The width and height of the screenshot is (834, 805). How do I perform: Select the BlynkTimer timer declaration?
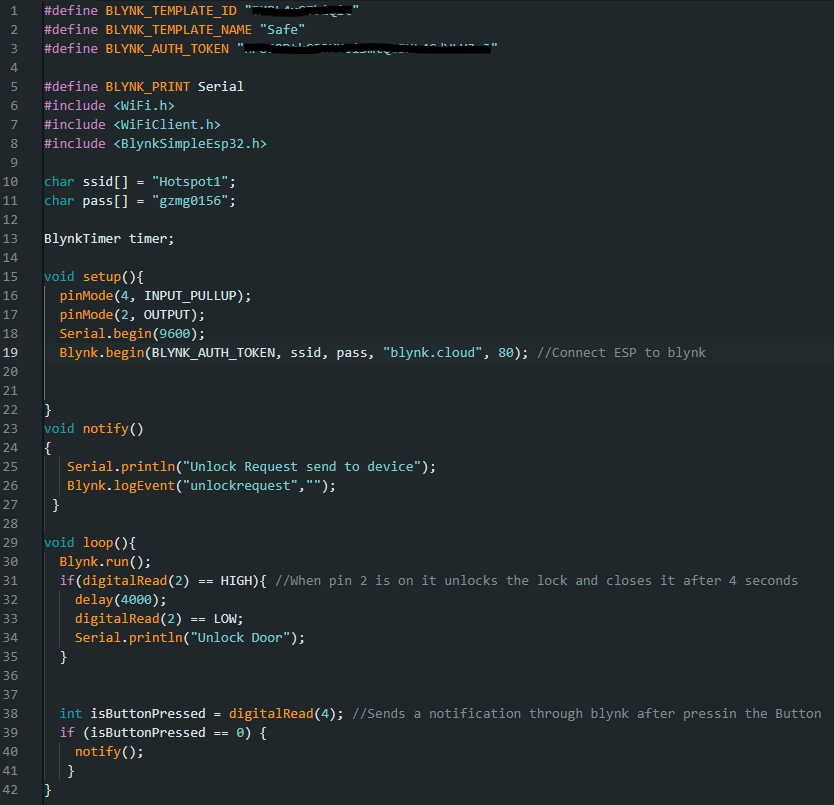(108, 238)
